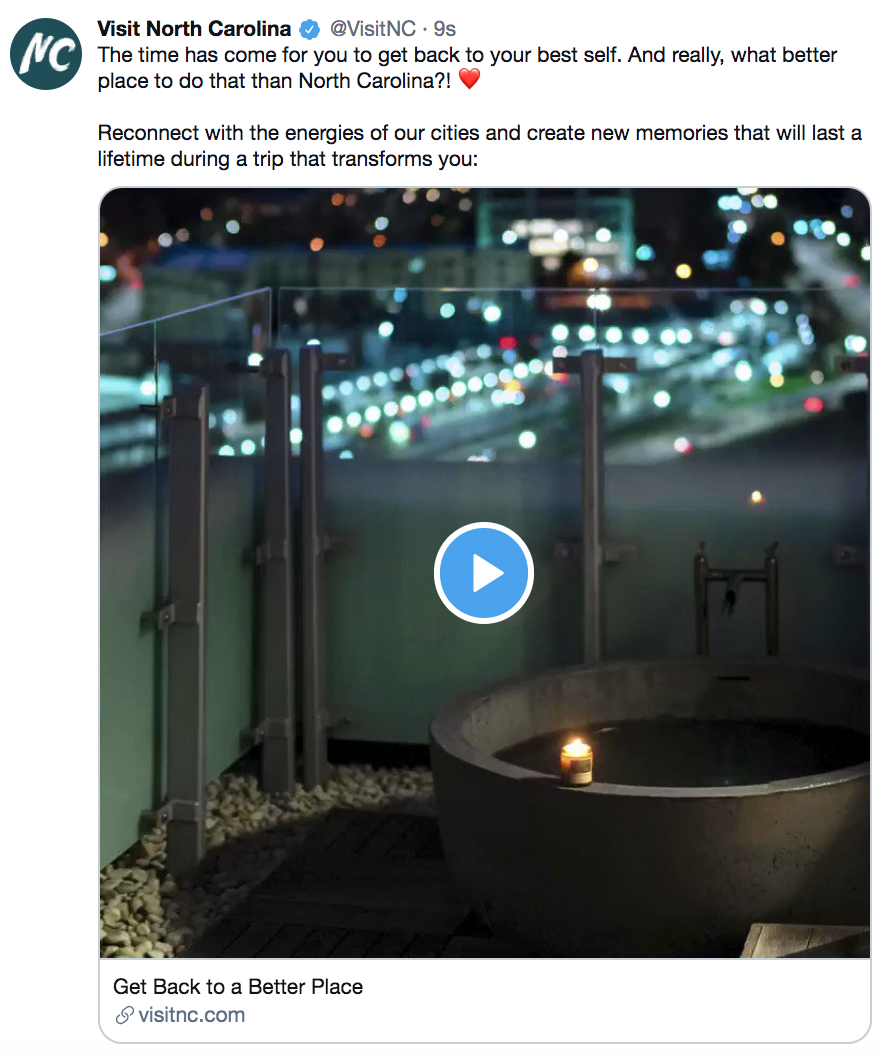
Task: Click the chain link icon beside visitnc.com
Action: [124, 1015]
